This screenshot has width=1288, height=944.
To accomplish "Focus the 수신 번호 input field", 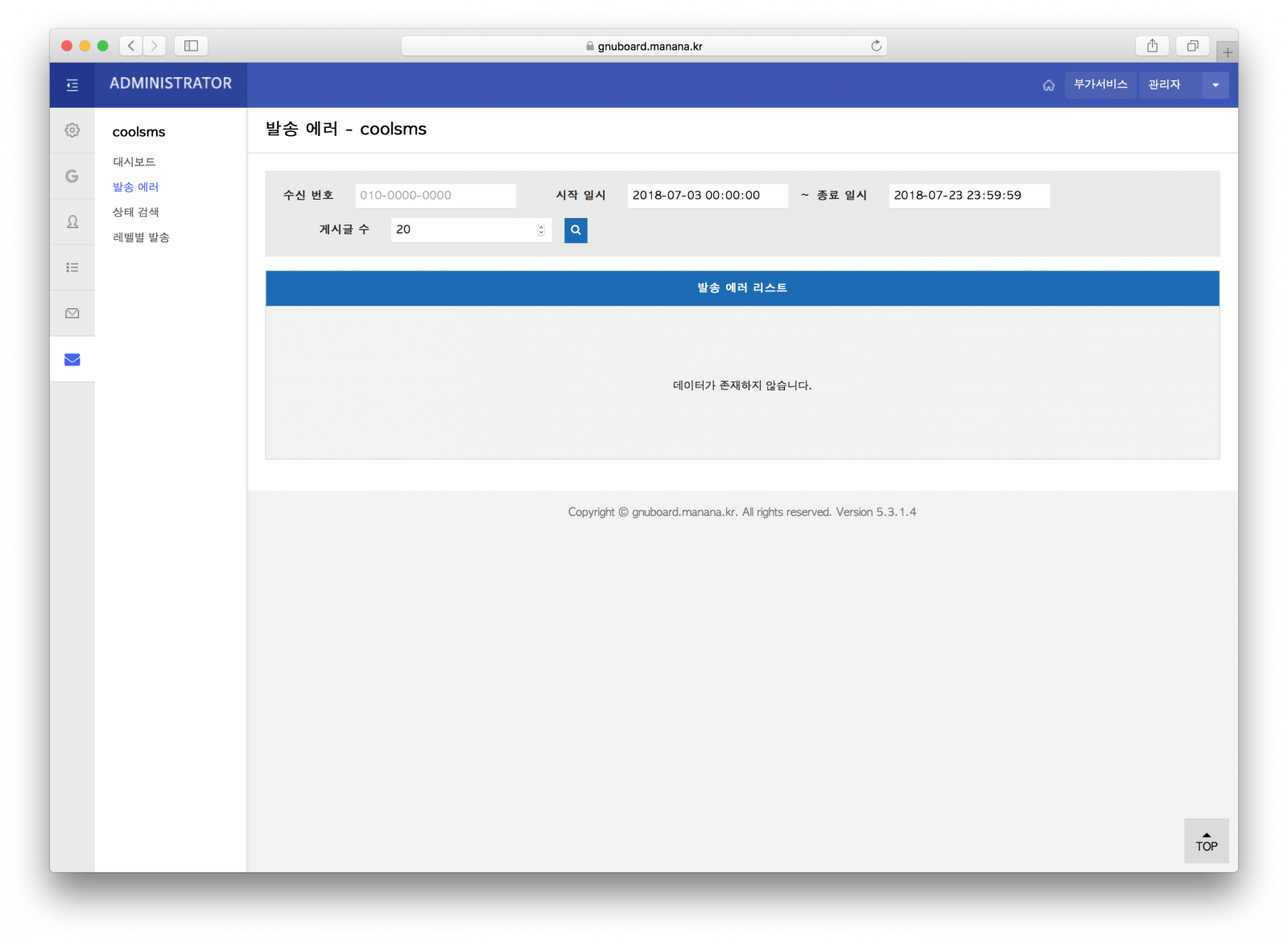I will pos(436,196).
